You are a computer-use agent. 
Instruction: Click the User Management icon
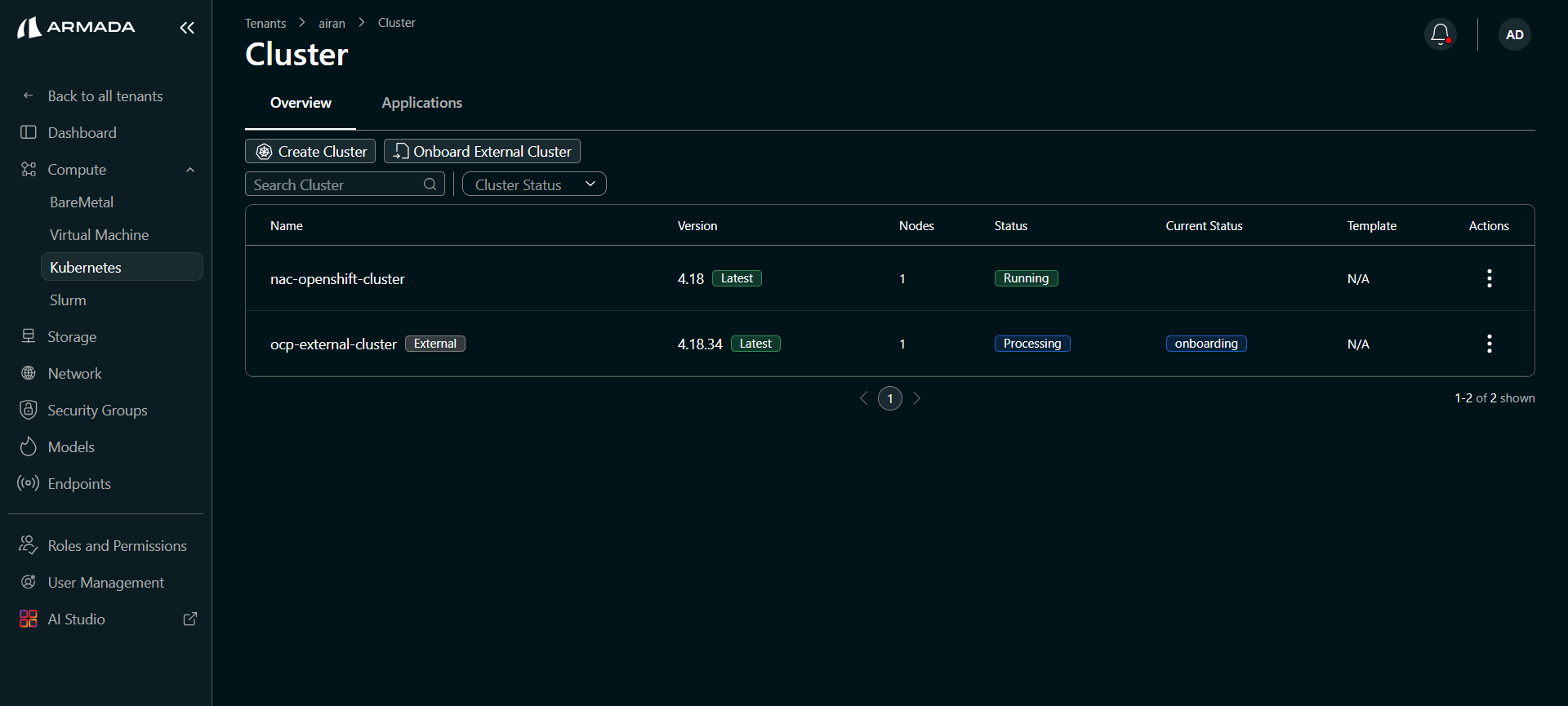click(x=29, y=582)
